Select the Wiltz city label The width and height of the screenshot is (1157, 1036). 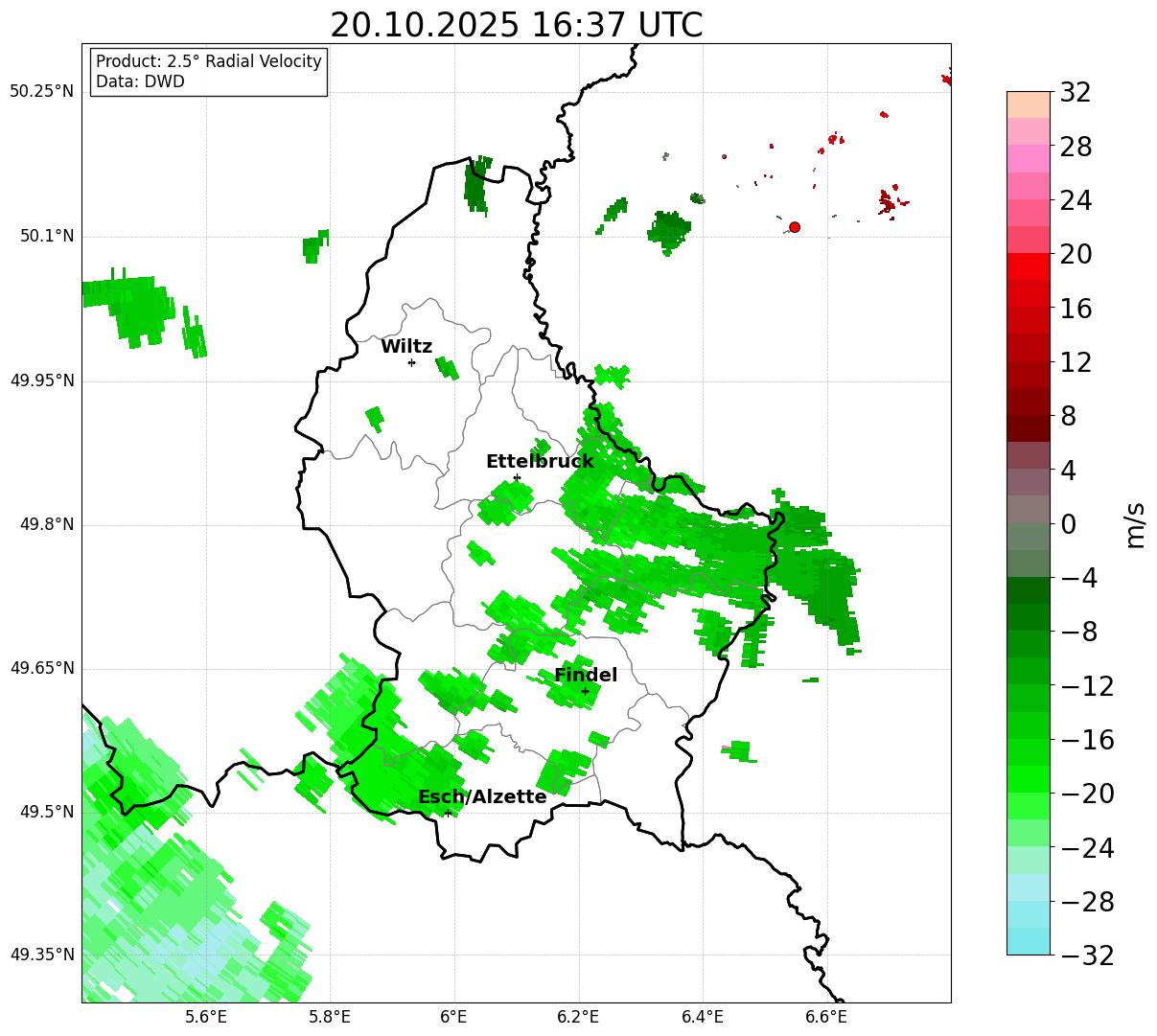click(x=406, y=347)
